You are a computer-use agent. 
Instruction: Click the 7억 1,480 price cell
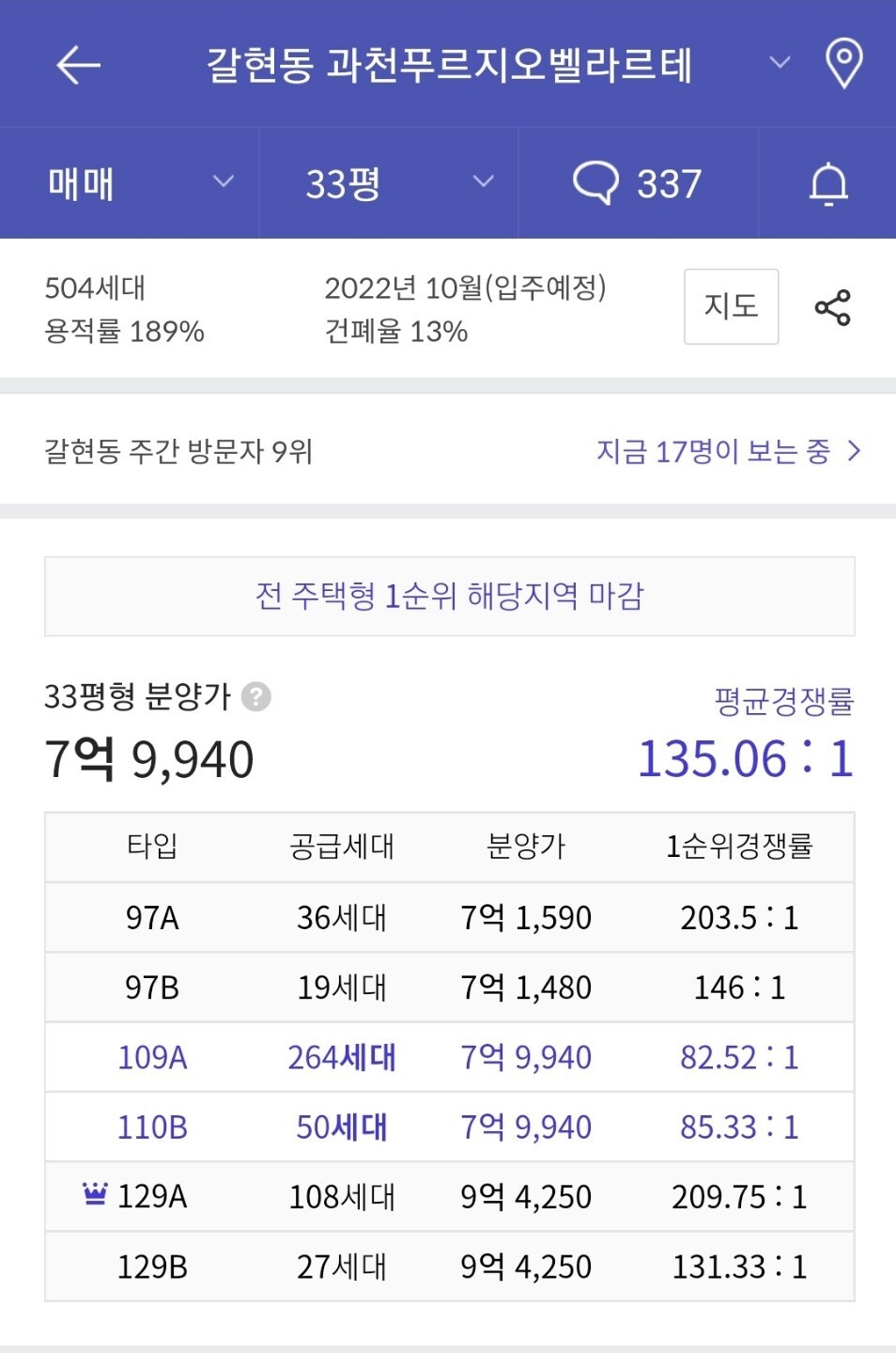[526, 988]
